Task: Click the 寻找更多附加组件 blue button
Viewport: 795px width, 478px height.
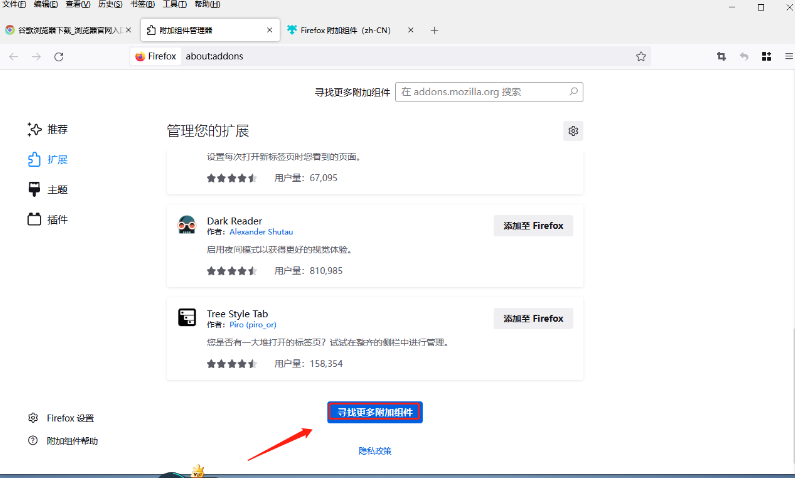Action: point(375,412)
